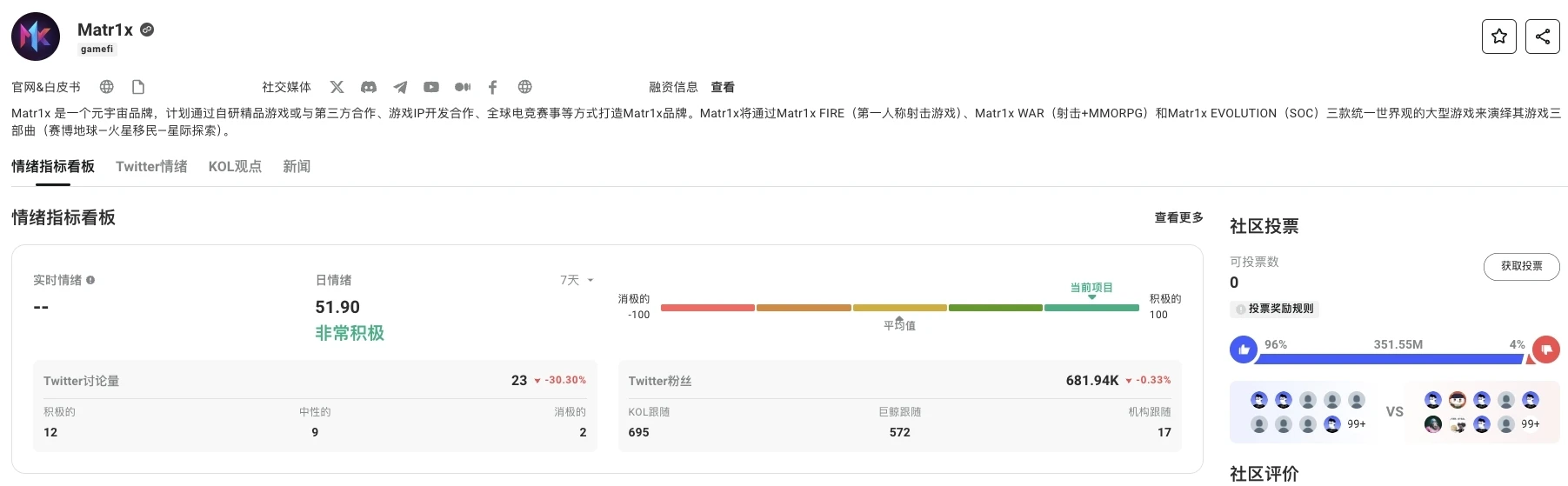The image size is (1568, 486).
Task: Click the teal segment of sentiment bar
Action: (x=1091, y=308)
